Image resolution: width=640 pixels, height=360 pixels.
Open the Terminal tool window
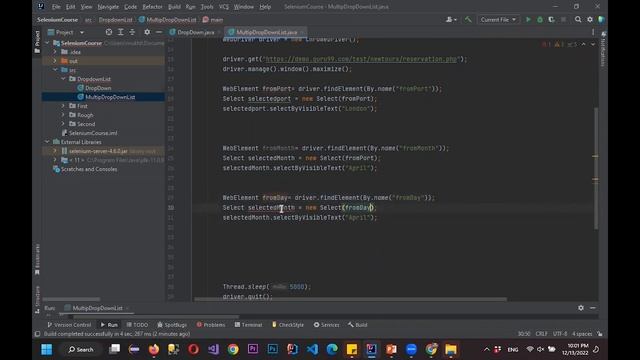pos(248,324)
